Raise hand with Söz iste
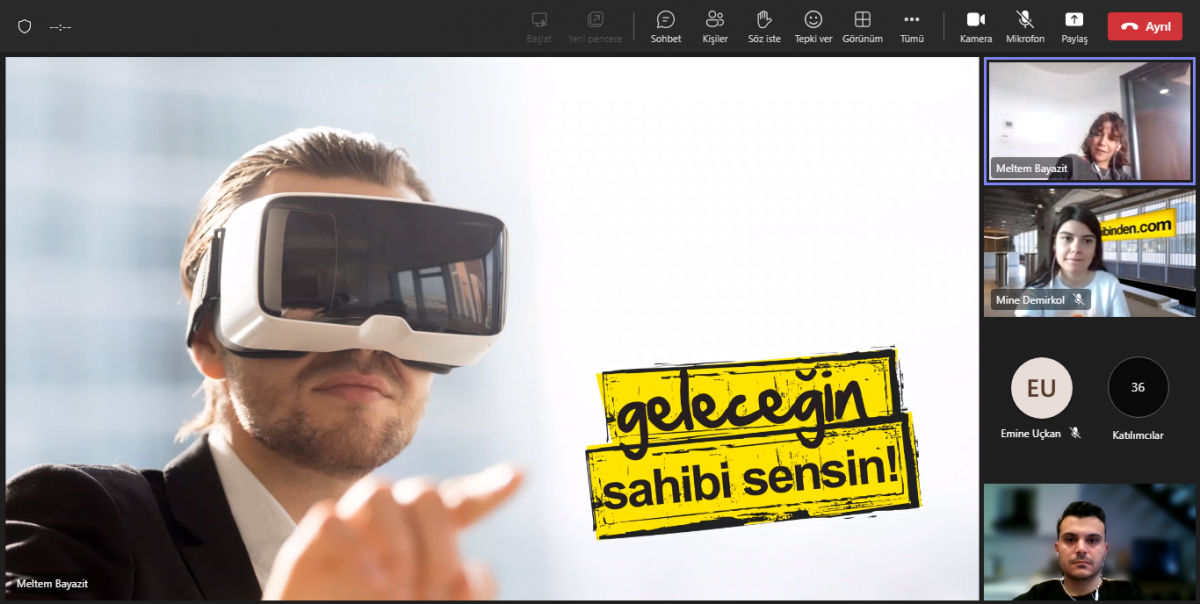Image resolution: width=1200 pixels, height=604 pixels. [764, 26]
